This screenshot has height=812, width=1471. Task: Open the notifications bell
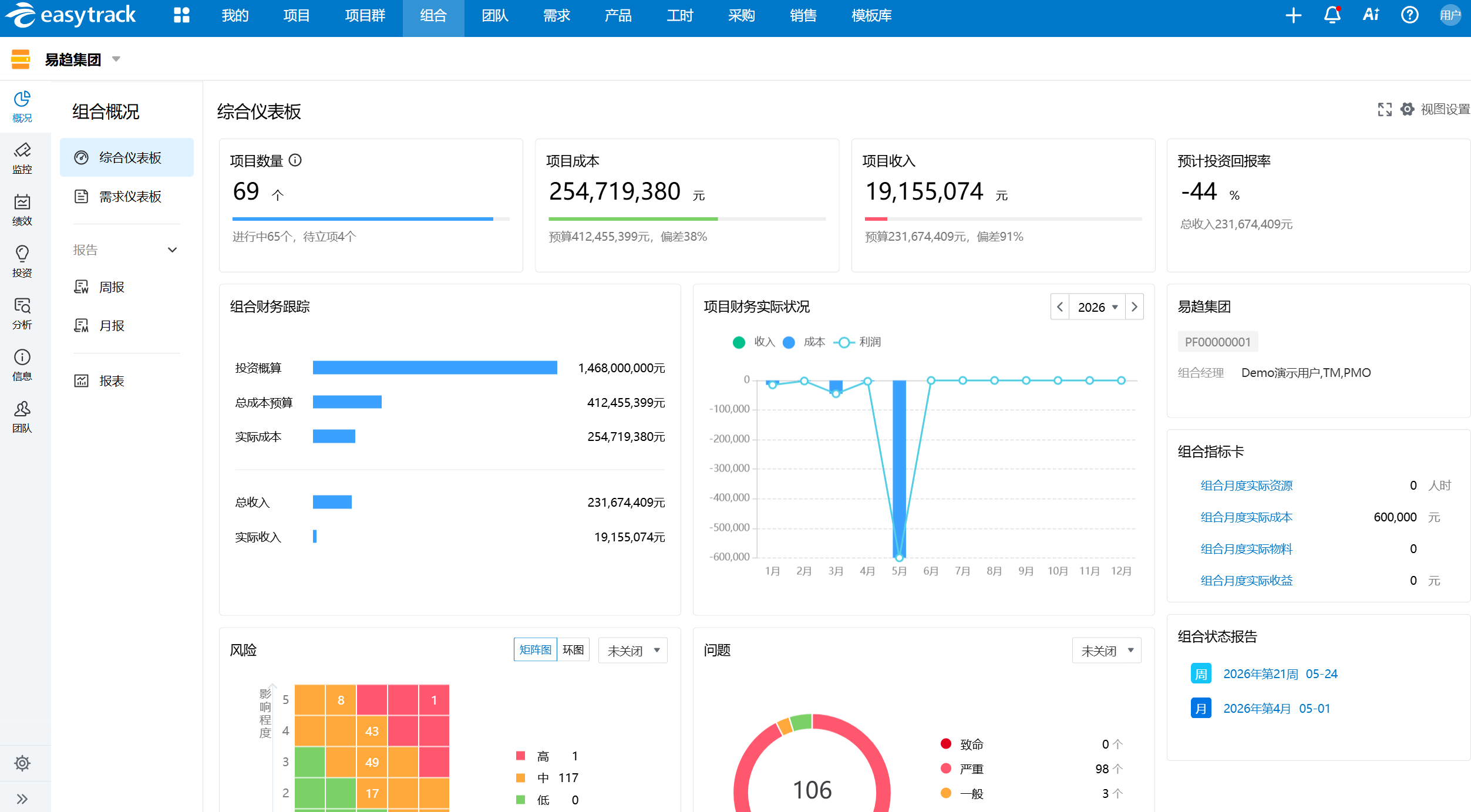tap(1332, 15)
